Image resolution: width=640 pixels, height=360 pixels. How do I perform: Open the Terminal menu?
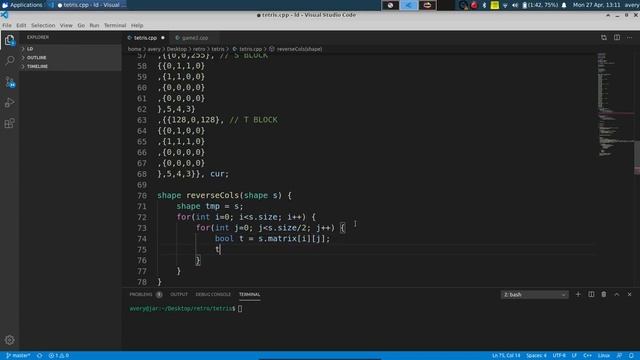coord(115,25)
